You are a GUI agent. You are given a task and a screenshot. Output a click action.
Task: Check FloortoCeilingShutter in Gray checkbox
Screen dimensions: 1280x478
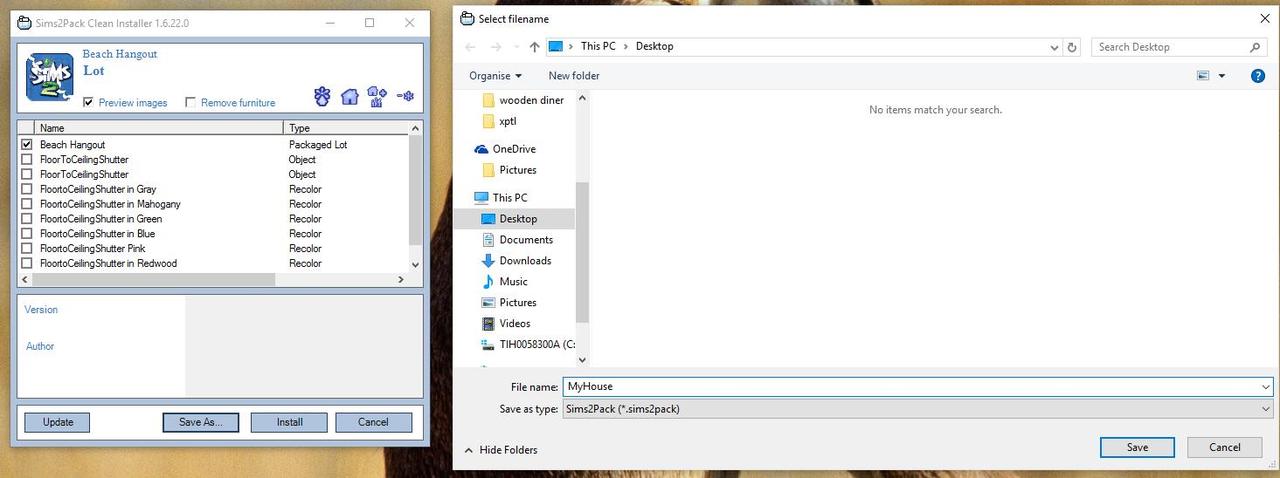pyautogui.click(x=27, y=189)
